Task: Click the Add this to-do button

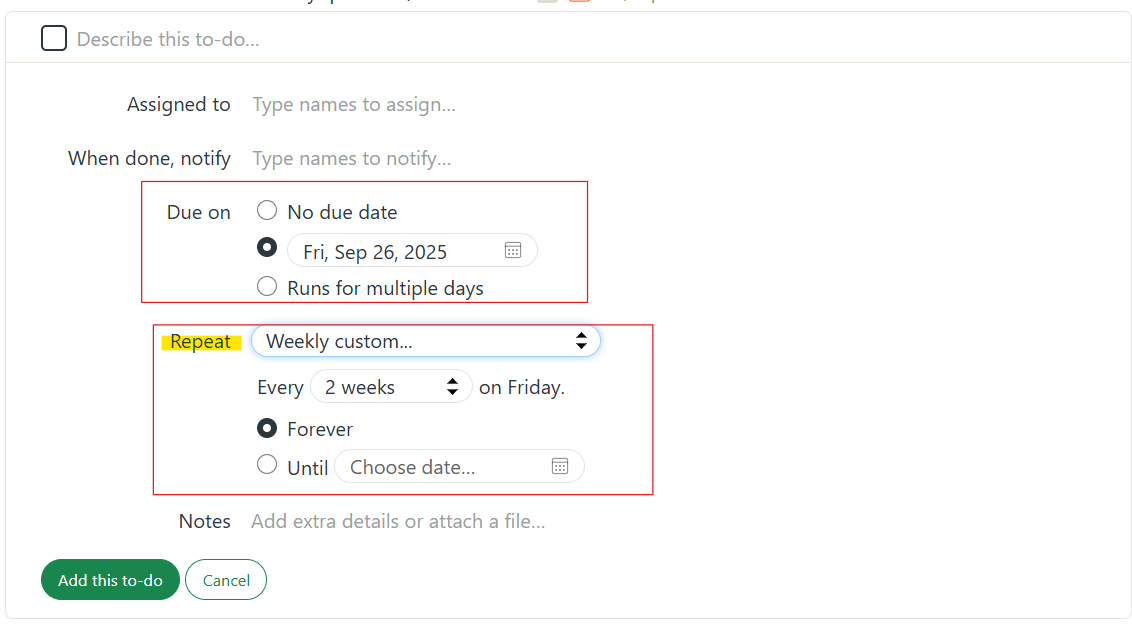Action: pyautogui.click(x=110, y=580)
